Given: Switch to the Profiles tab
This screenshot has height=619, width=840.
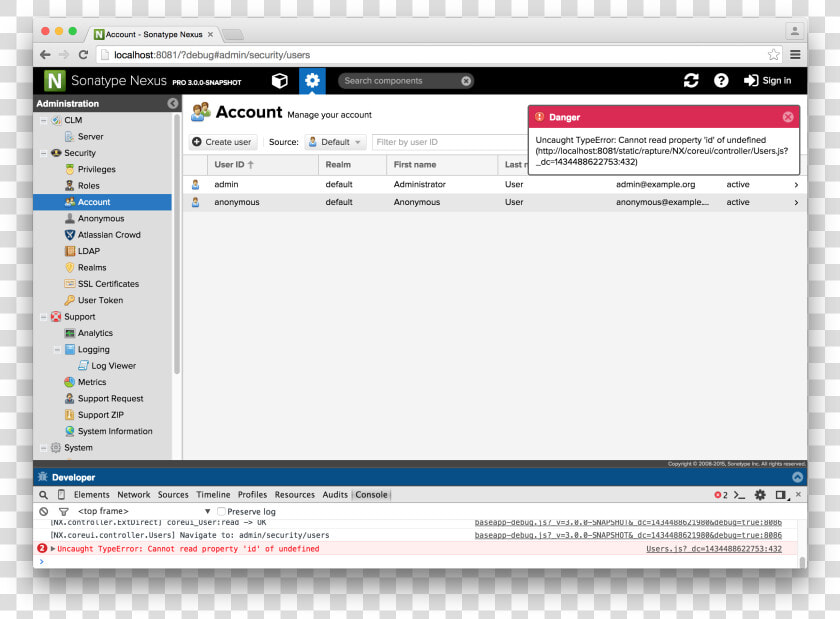Looking at the screenshot, I should [x=252, y=495].
